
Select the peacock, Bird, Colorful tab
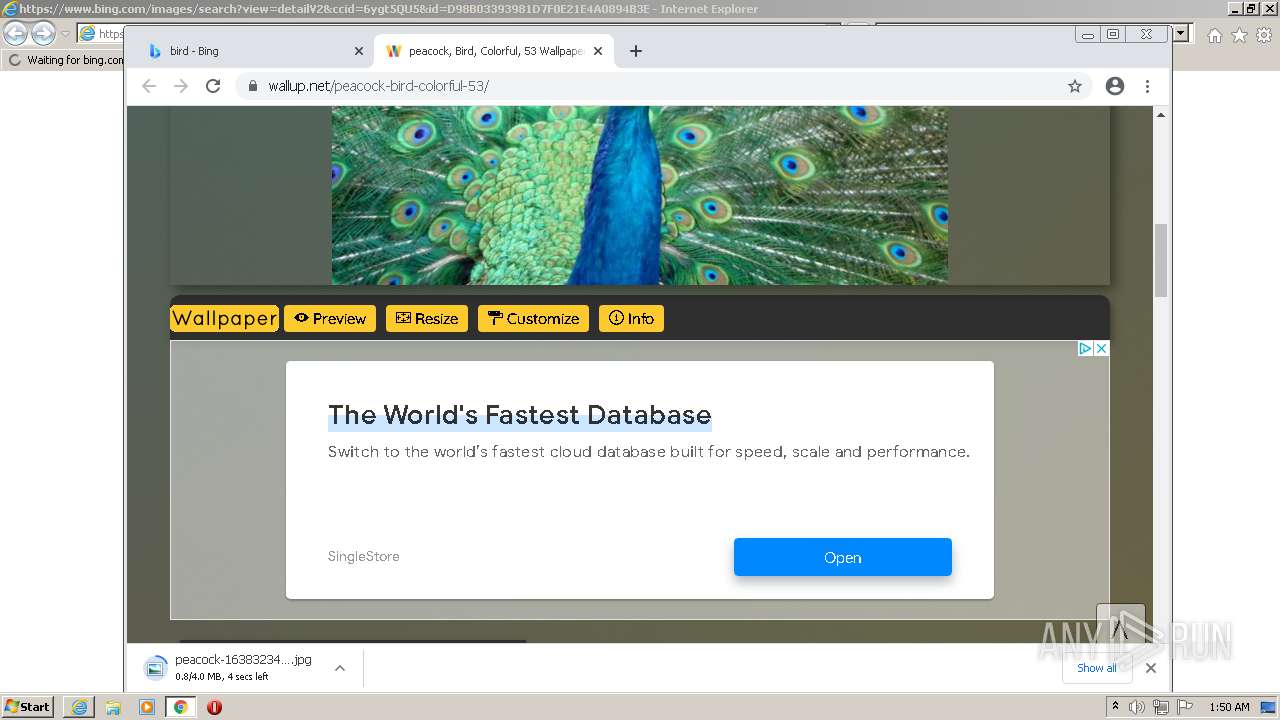coord(494,51)
